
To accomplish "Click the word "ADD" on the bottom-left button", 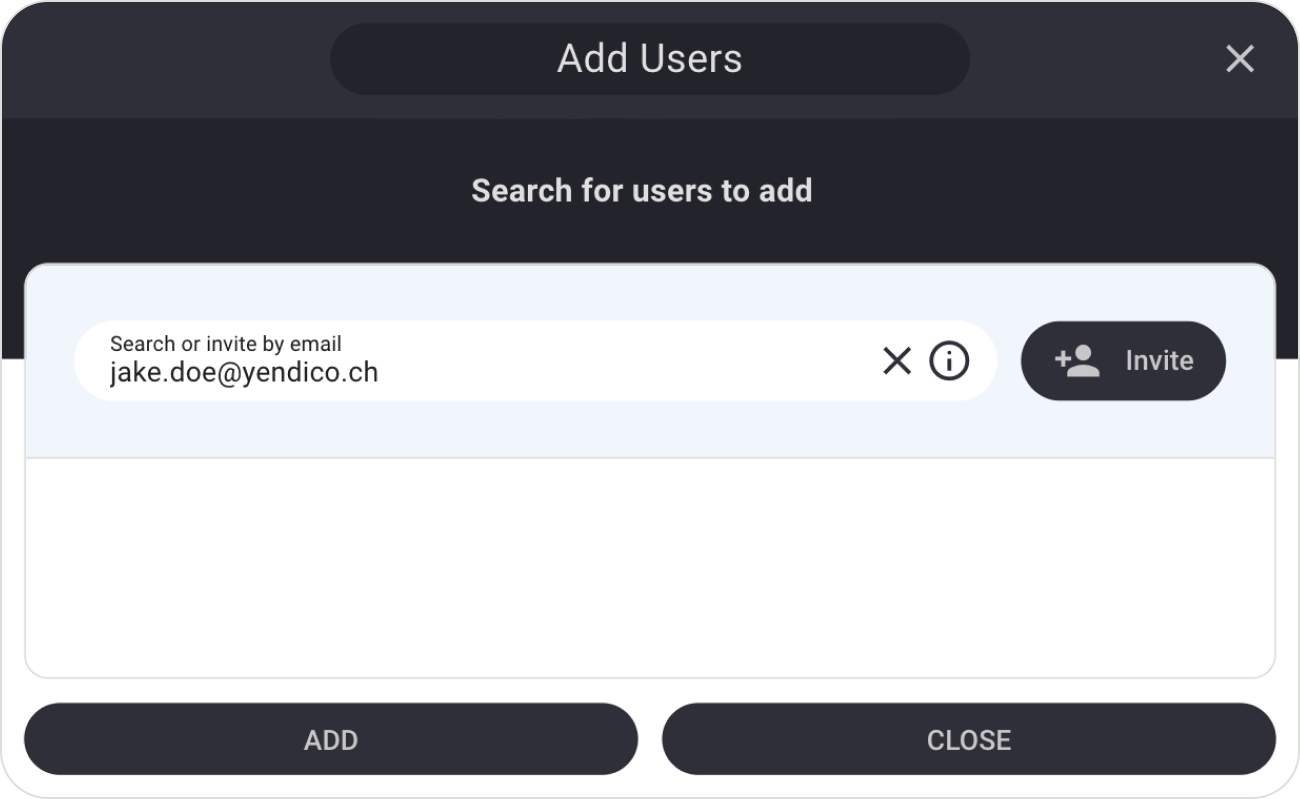I will pyautogui.click(x=331, y=740).
